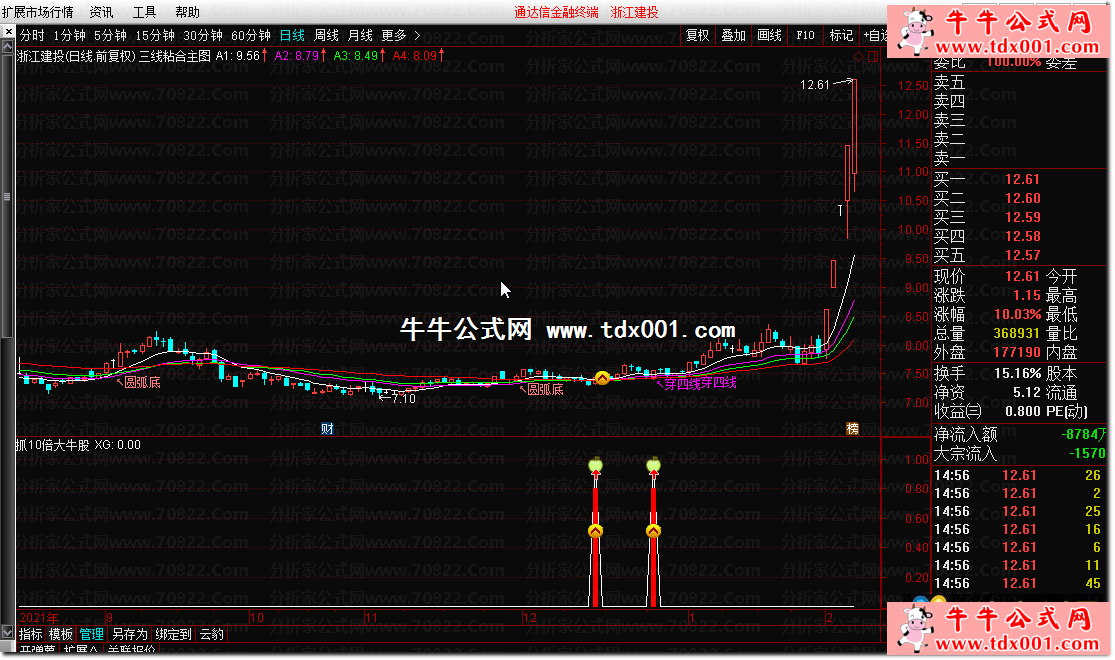Select the 月线 monthly period tab
Screen dimensions: 1115x660
pyautogui.click(x=361, y=36)
